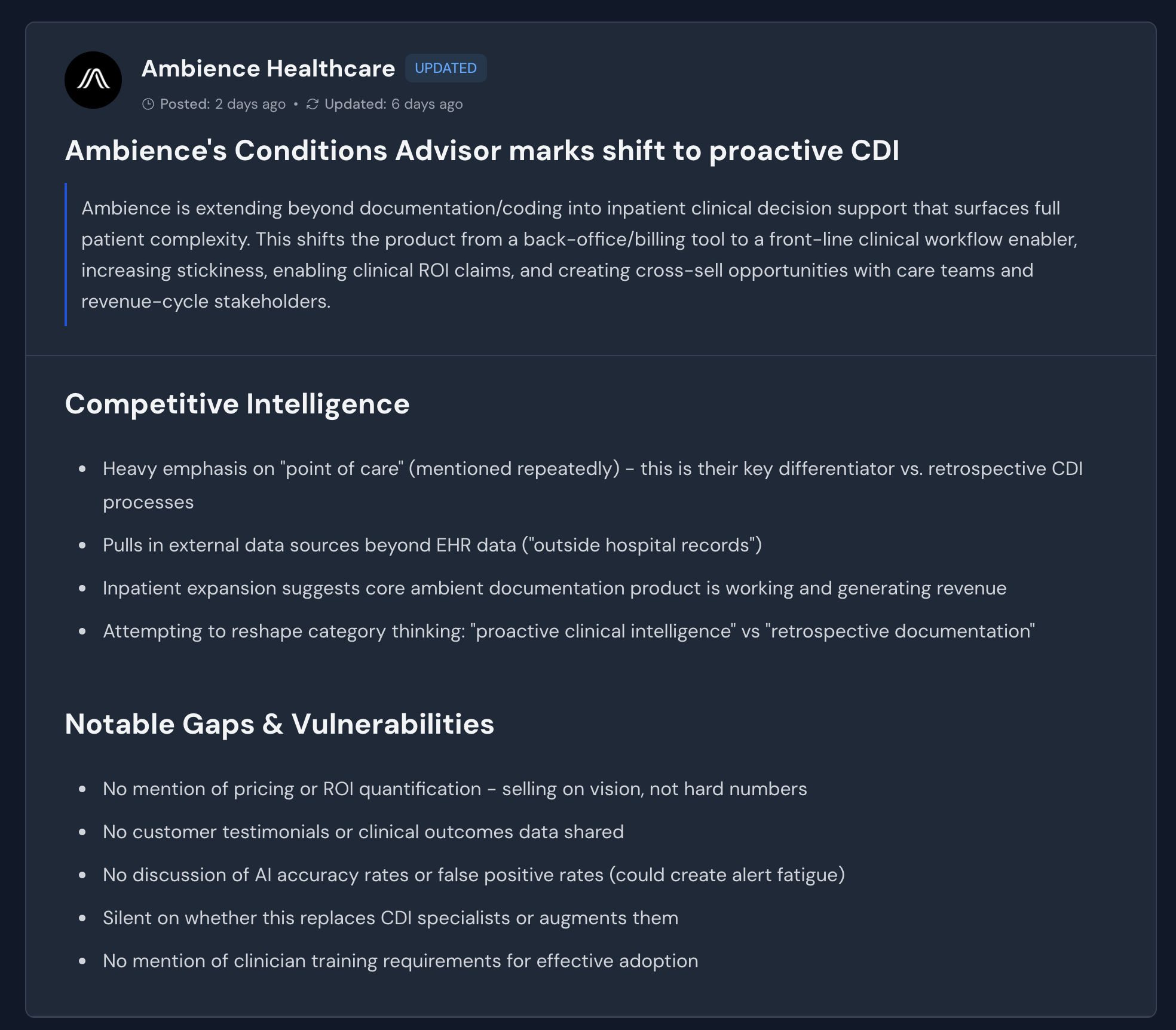Select the Competitive Intelligence heading
The width and height of the screenshot is (1176, 1030).
click(x=237, y=404)
